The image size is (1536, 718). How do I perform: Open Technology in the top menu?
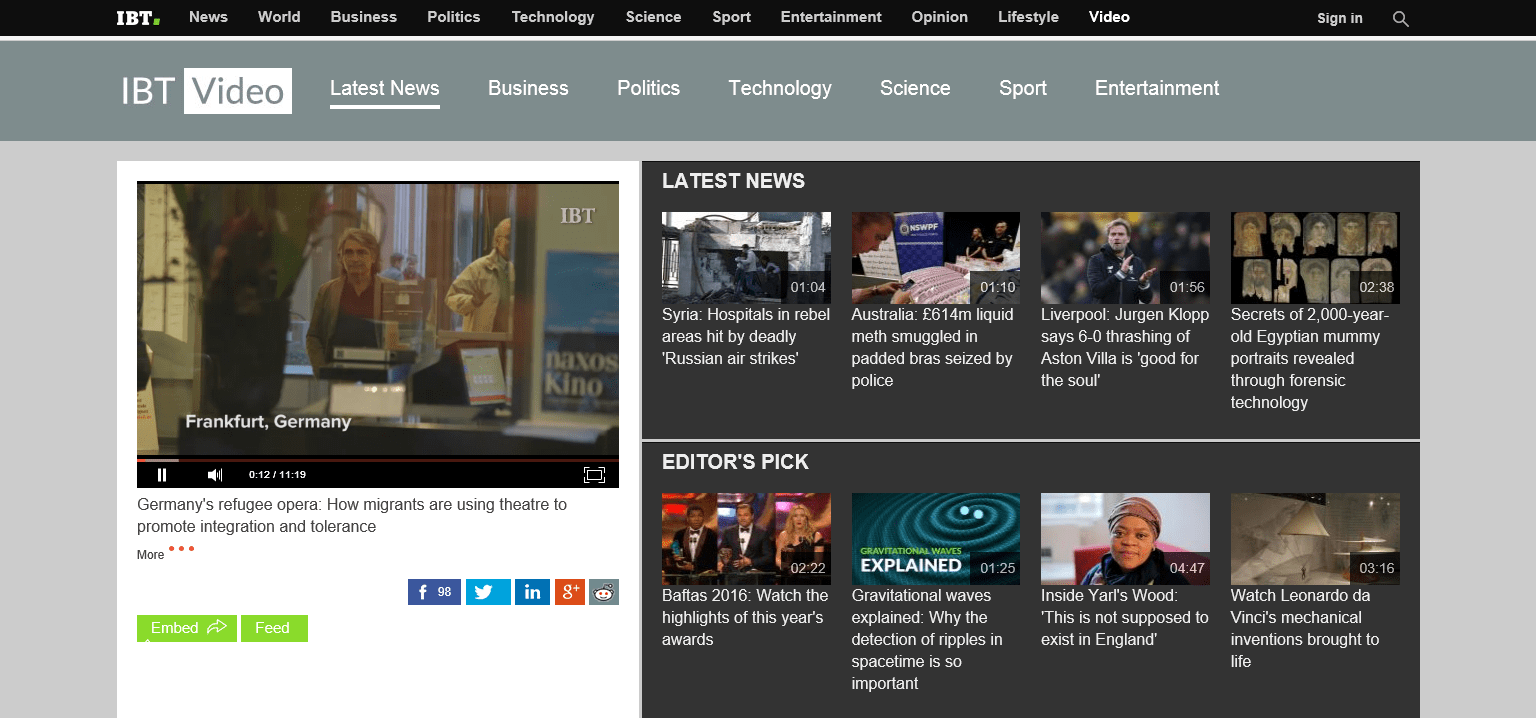pyautogui.click(x=553, y=17)
